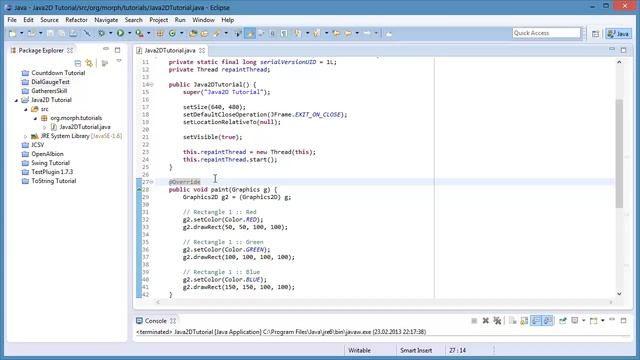Screen dimensions: 640x360
Task: Select the Java2DTutorial.java editor tab
Action: [x=170, y=50]
